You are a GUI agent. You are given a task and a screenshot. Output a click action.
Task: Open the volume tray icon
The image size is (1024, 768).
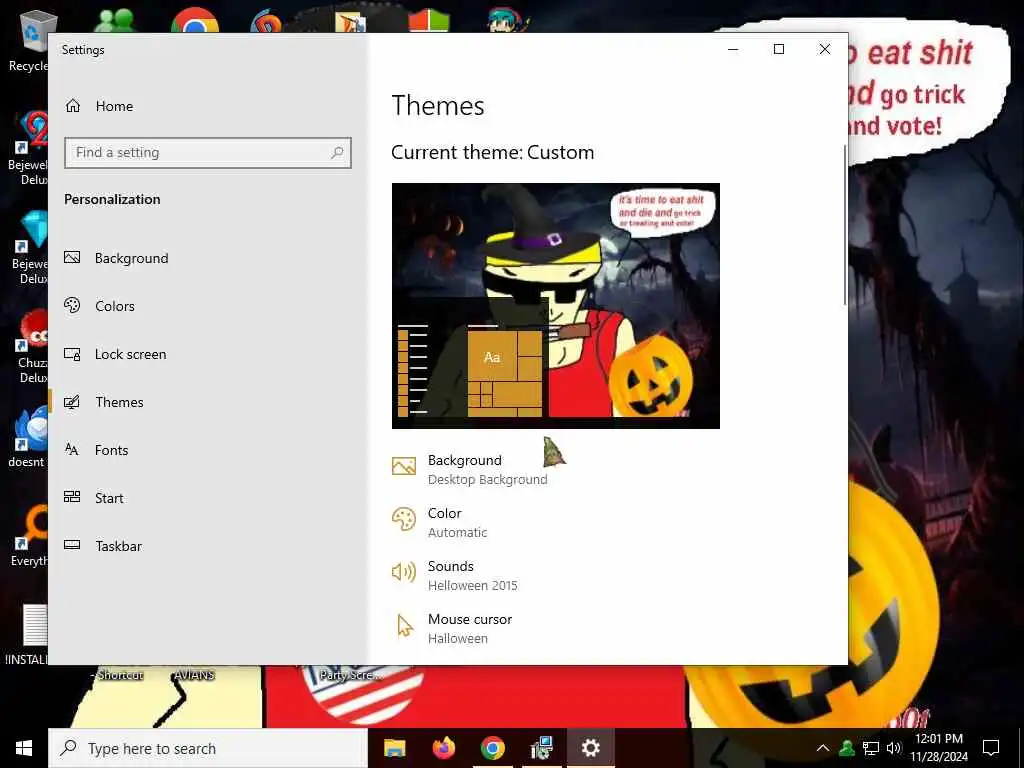pyautogui.click(x=894, y=748)
